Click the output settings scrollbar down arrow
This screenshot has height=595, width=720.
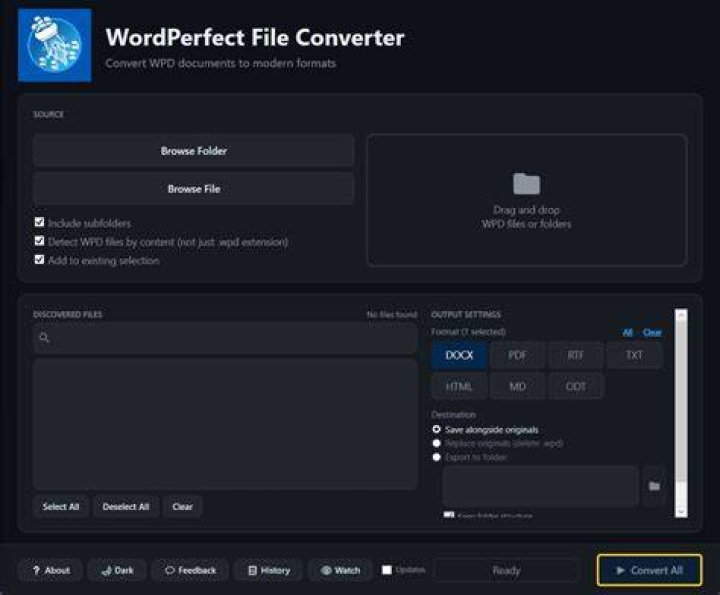(x=681, y=511)
